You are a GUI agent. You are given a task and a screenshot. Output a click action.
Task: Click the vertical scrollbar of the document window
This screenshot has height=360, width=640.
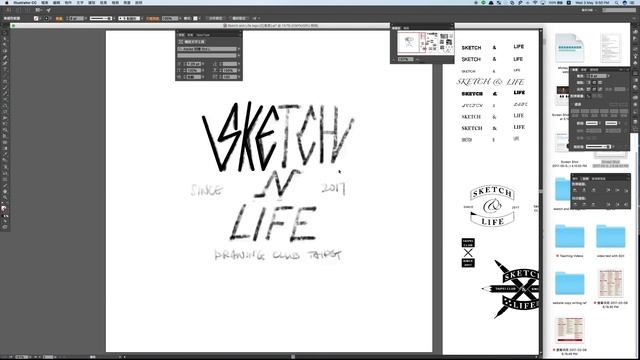click(x=541, y=192)
